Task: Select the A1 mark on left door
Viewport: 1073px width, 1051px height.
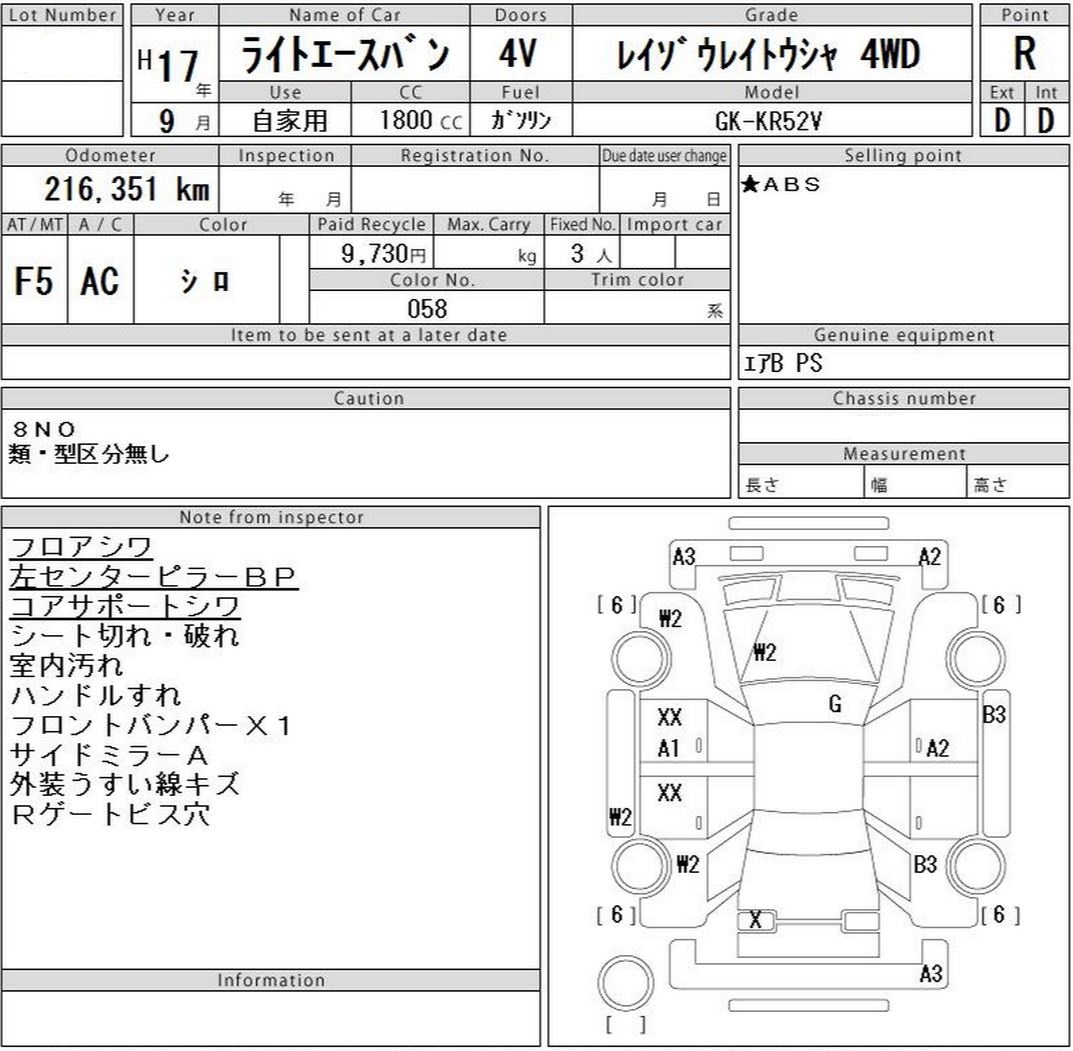Action: tap(669, 749)
